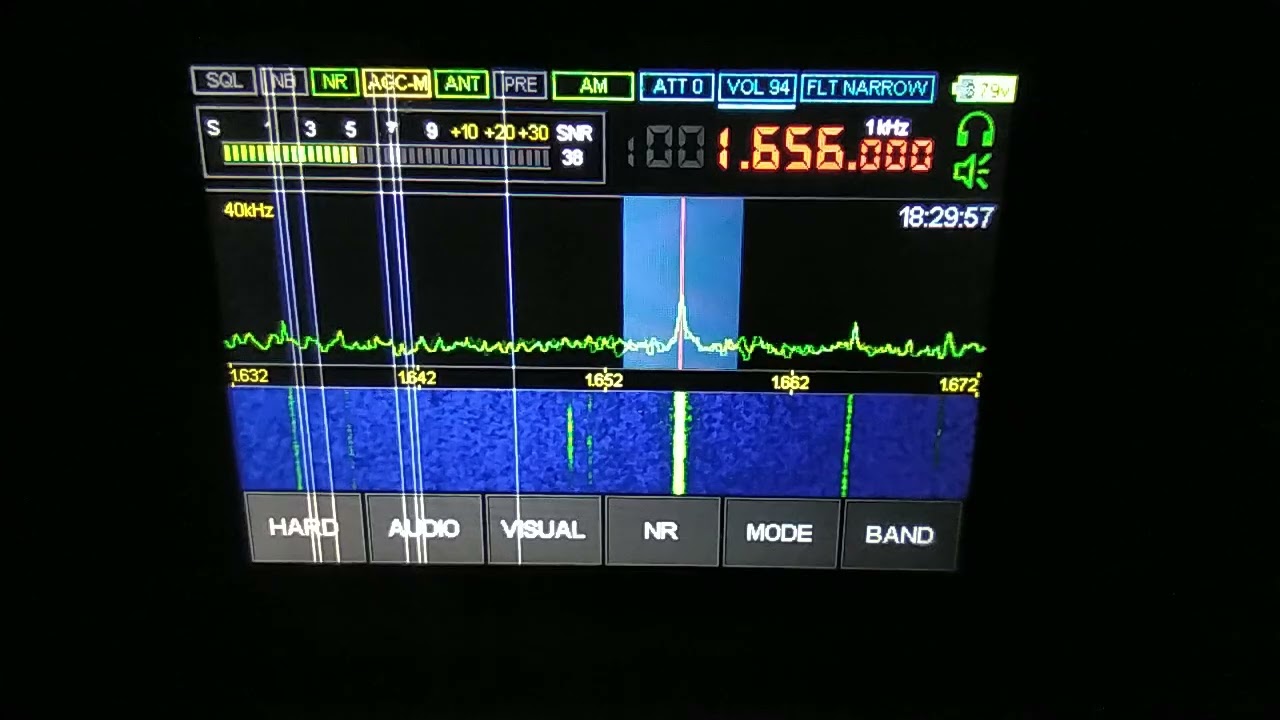1280x720 pixels.
Task: Toggle the AGC-M gain control
Action: (x=397, y=83)
